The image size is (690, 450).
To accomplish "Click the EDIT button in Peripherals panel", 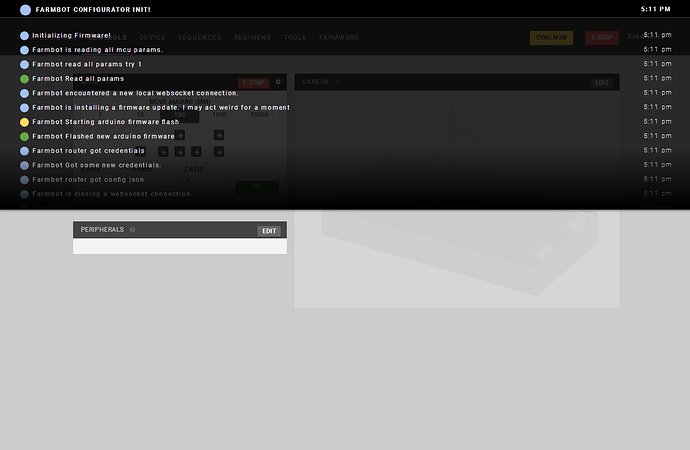I will (269, 231).
